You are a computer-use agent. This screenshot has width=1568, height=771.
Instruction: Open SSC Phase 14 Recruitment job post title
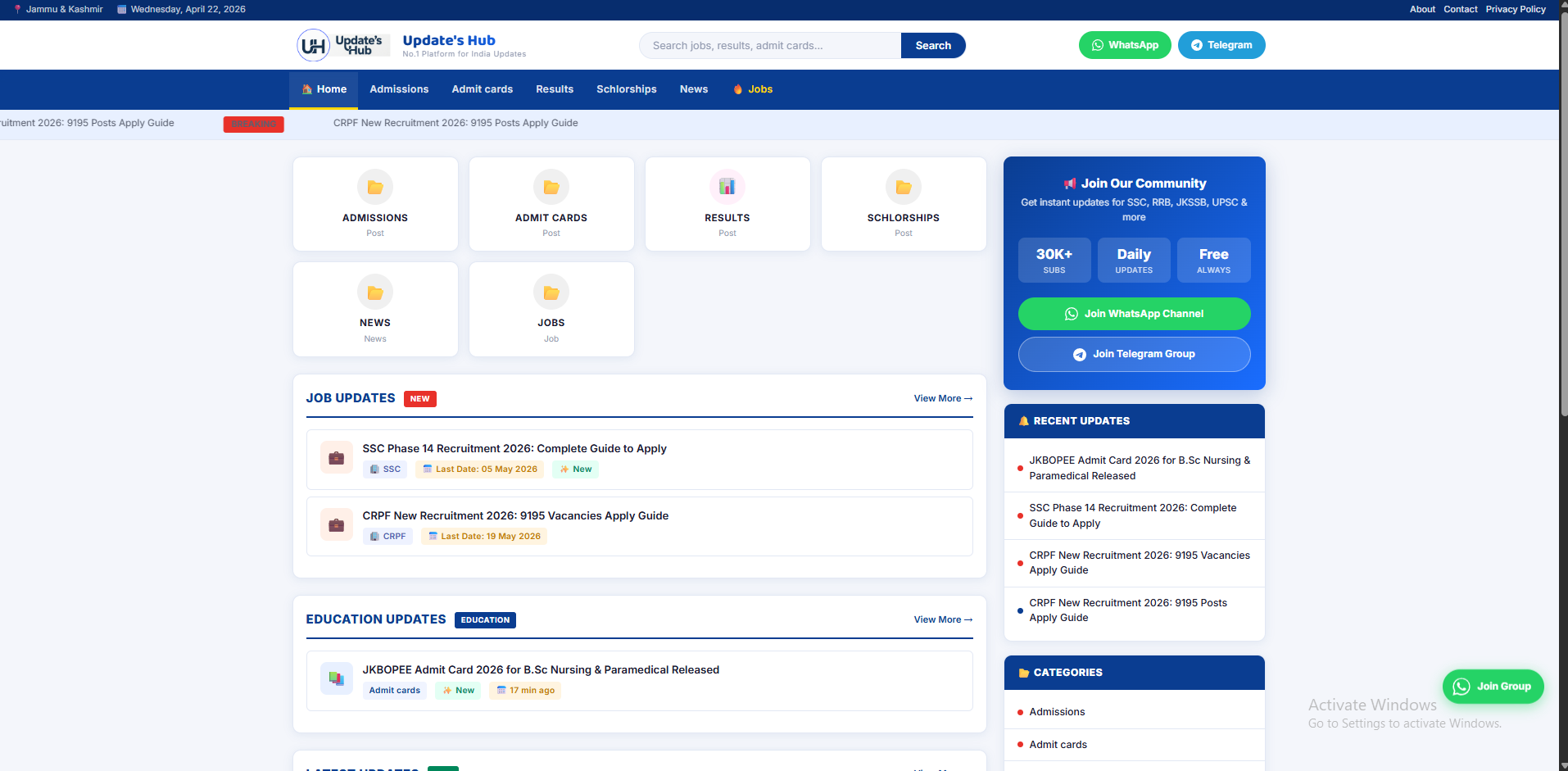(514, 449)
